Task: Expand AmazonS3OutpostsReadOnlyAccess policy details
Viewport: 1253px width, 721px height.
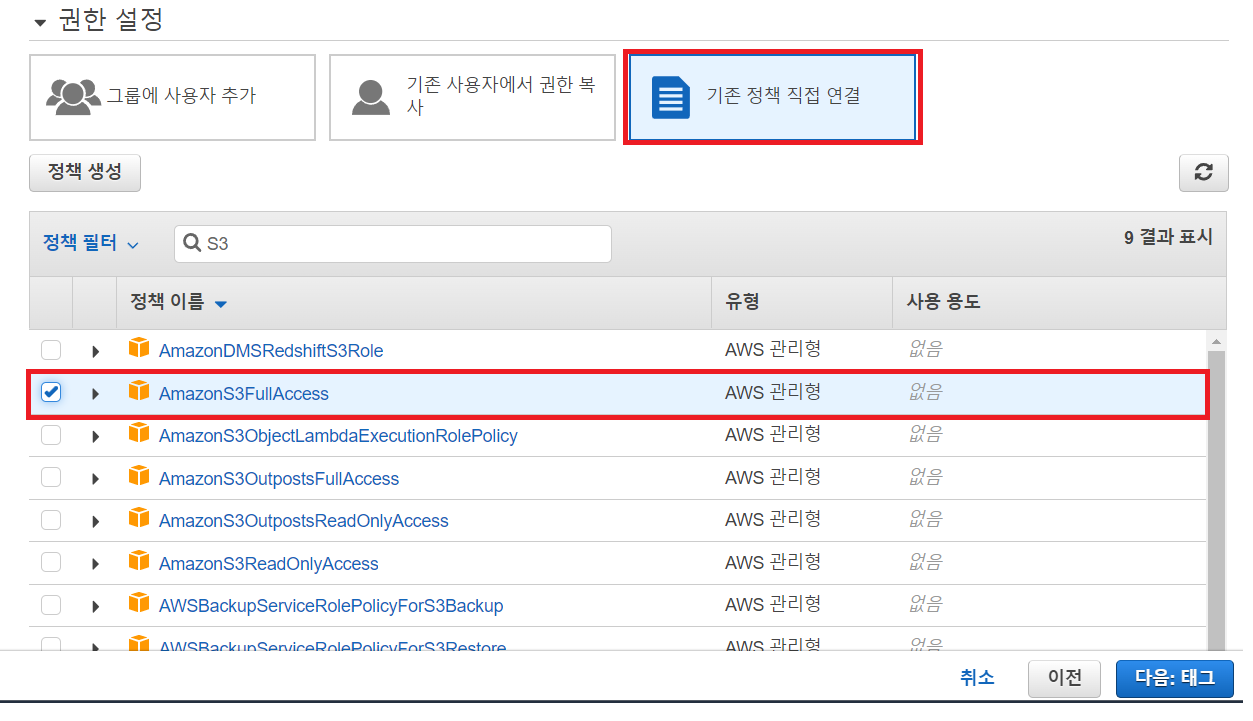Action: coord(96,521)
